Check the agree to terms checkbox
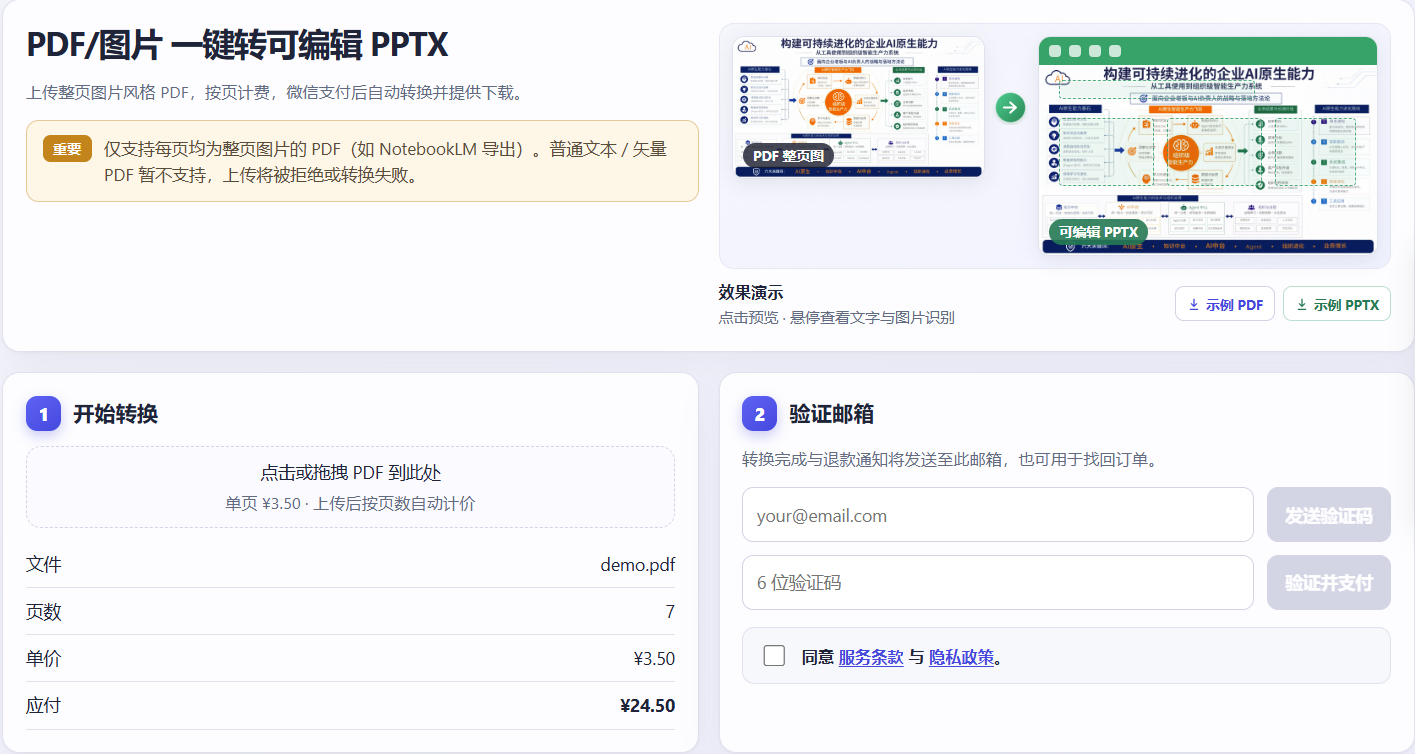1415x754 pixels. click(x=774, y=656)
